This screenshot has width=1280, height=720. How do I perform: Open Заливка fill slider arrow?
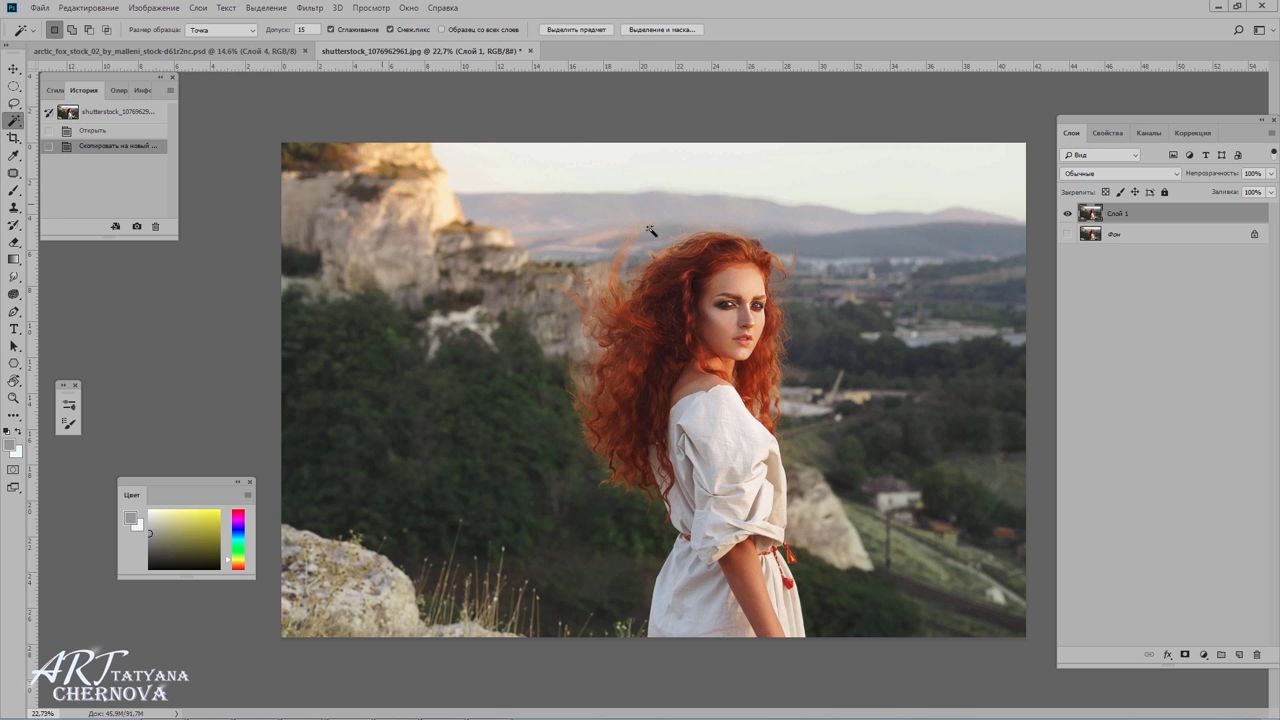(x=1271, y=192)
